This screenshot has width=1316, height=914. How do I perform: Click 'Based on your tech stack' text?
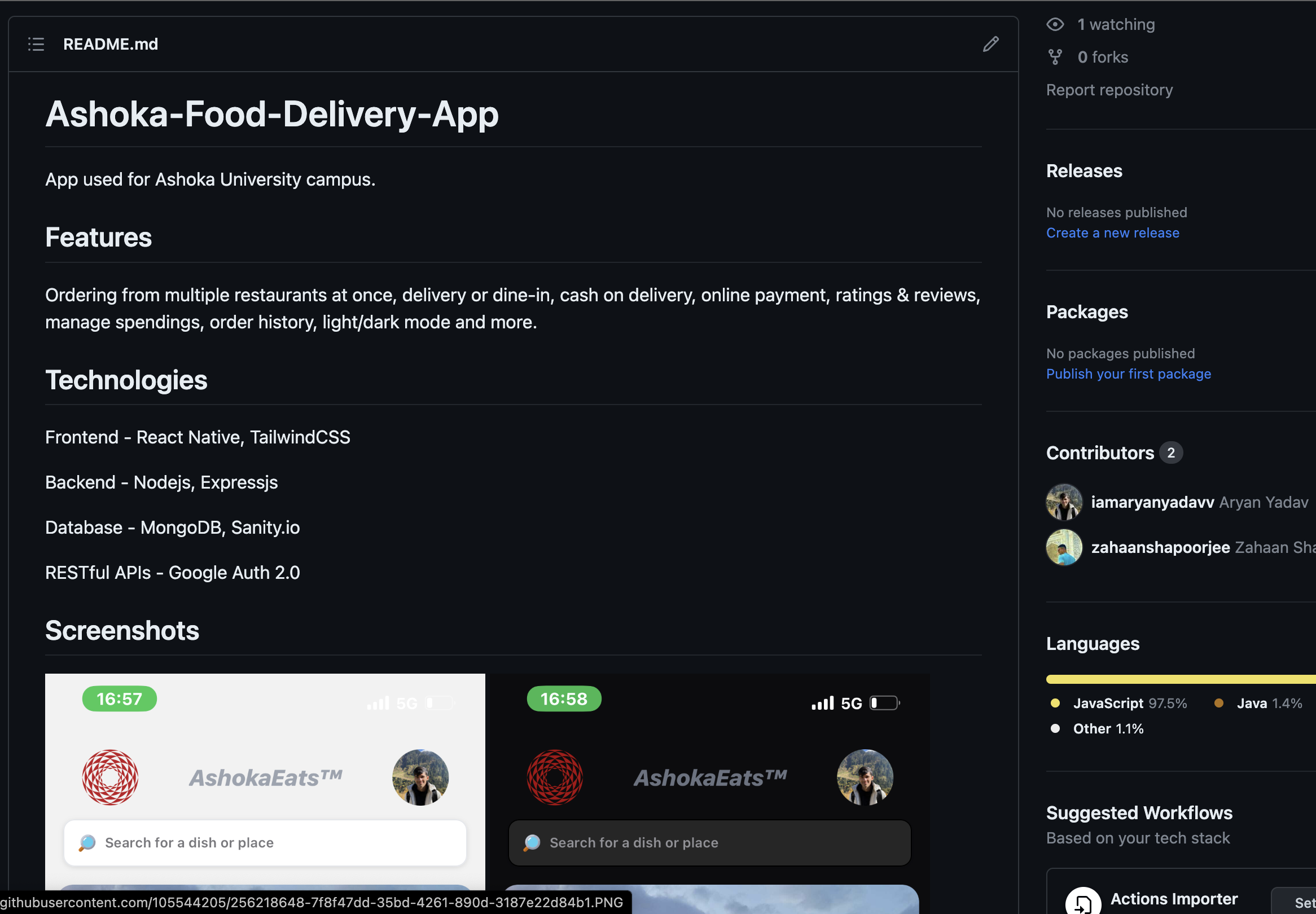pyautogui.click(x=1137, y=838)
